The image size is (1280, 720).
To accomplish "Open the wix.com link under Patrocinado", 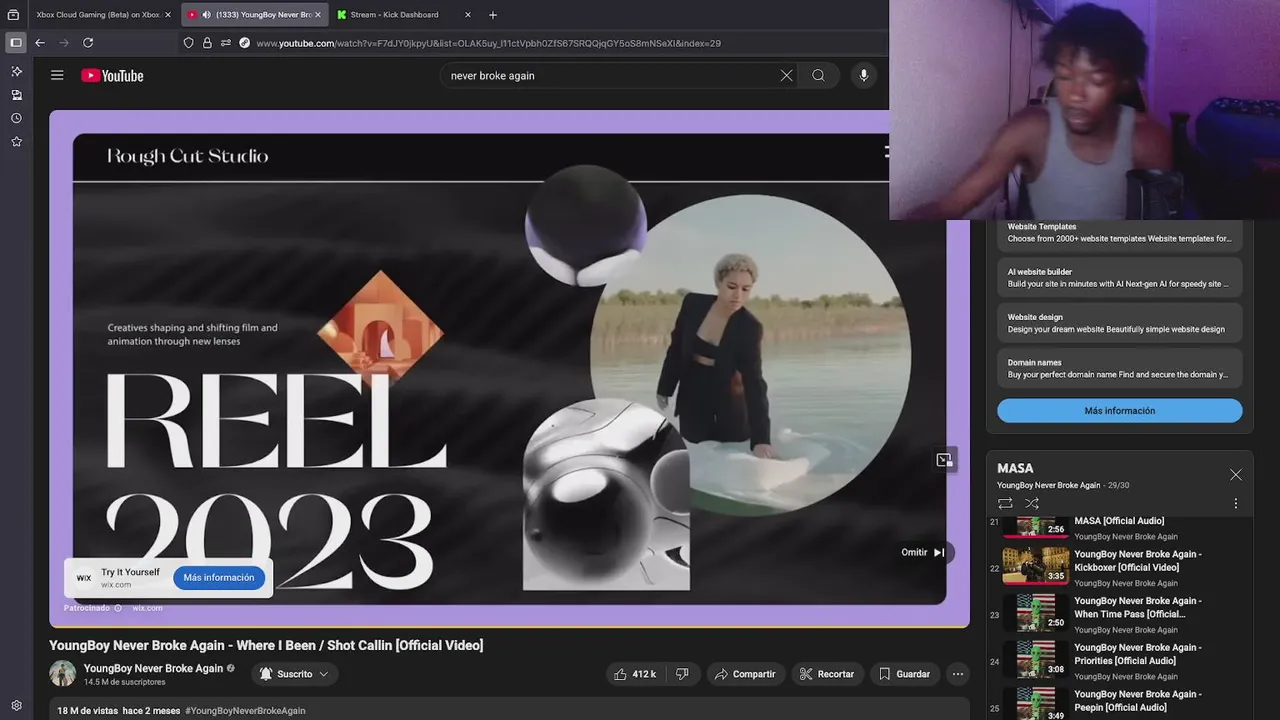I will [x=147, y=608].
